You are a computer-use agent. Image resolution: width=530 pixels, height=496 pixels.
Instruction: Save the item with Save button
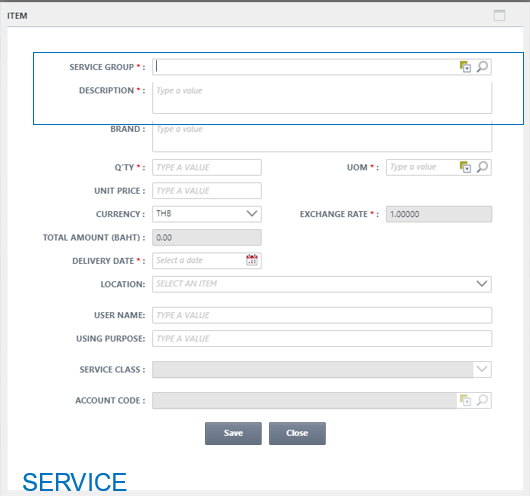(233, 433)
